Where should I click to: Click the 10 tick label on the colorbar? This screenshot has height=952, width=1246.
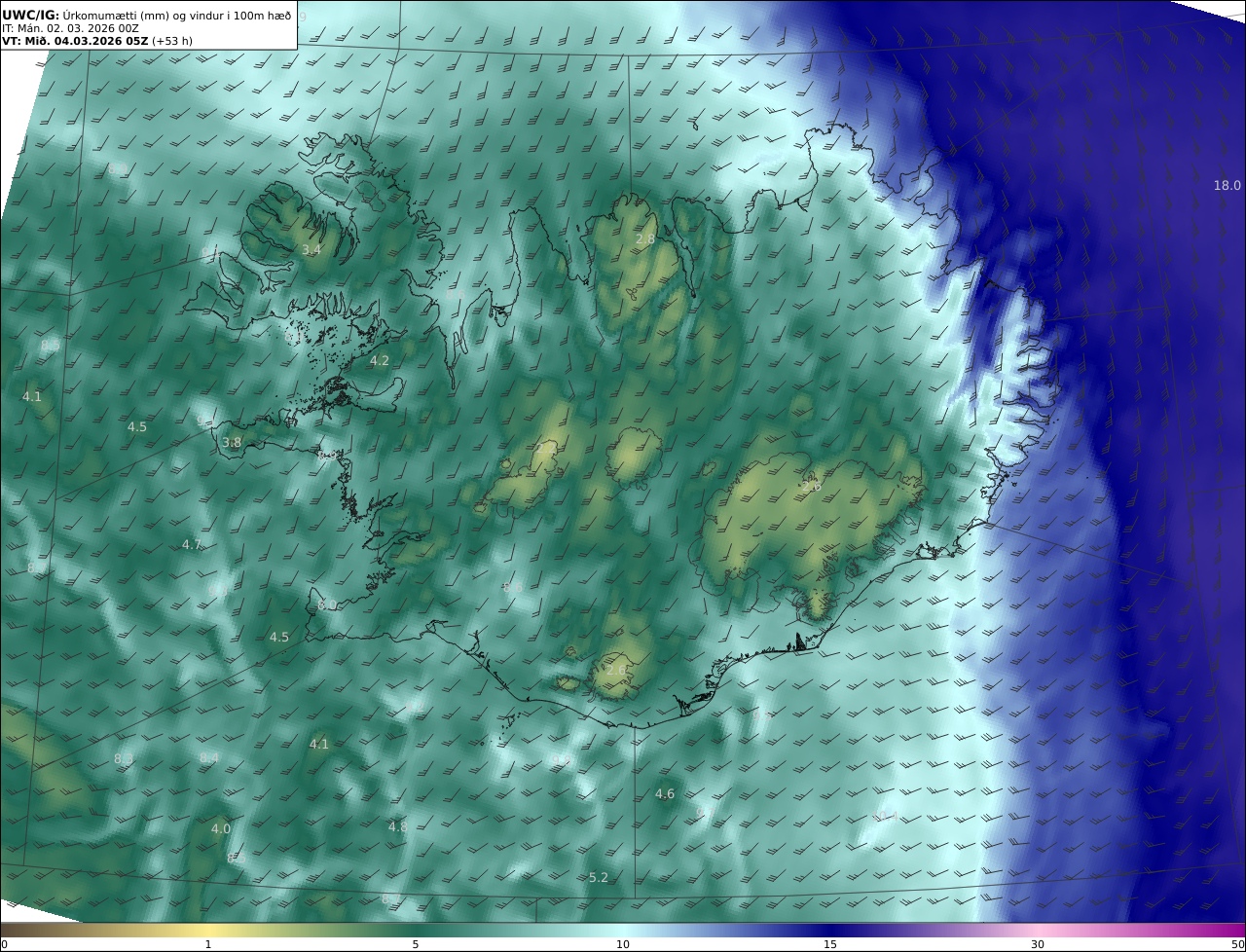[623, 944]
